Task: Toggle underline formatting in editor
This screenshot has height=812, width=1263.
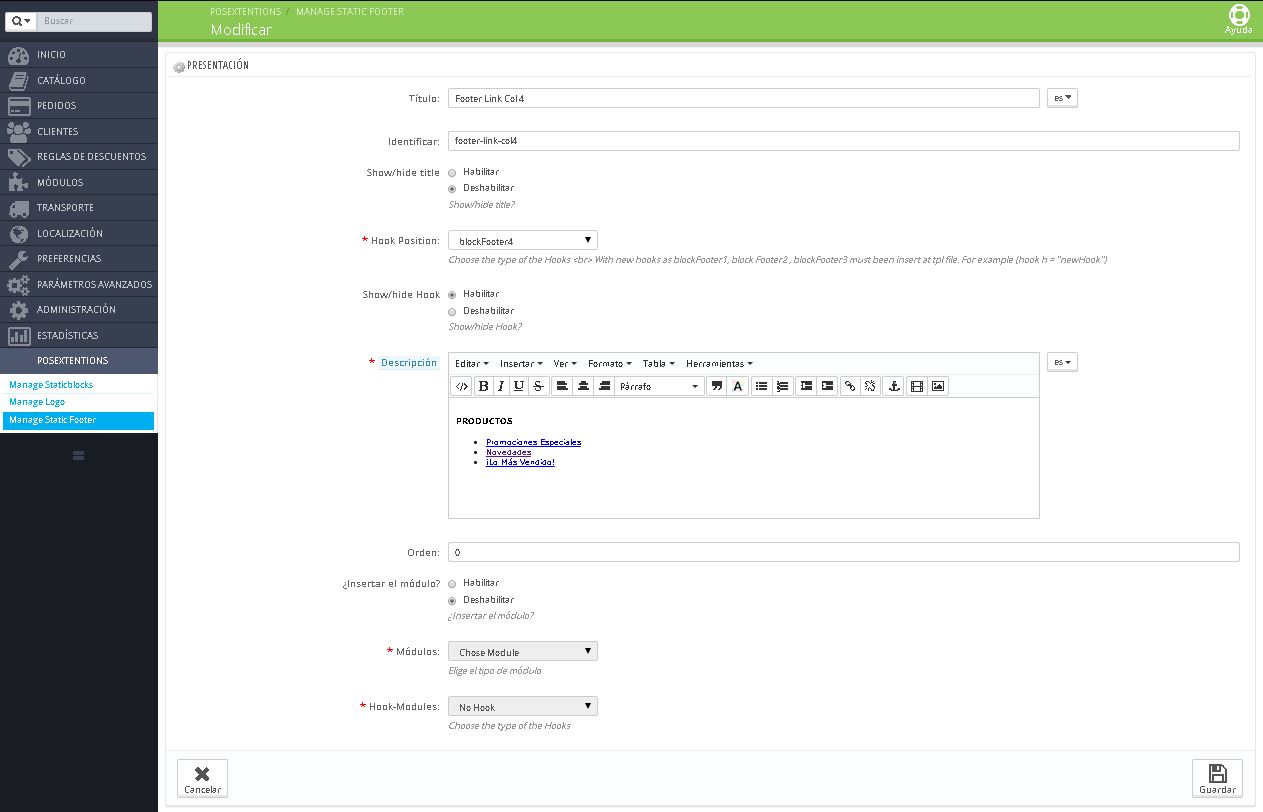Action: pyautogui.click(x=519, y=386)
